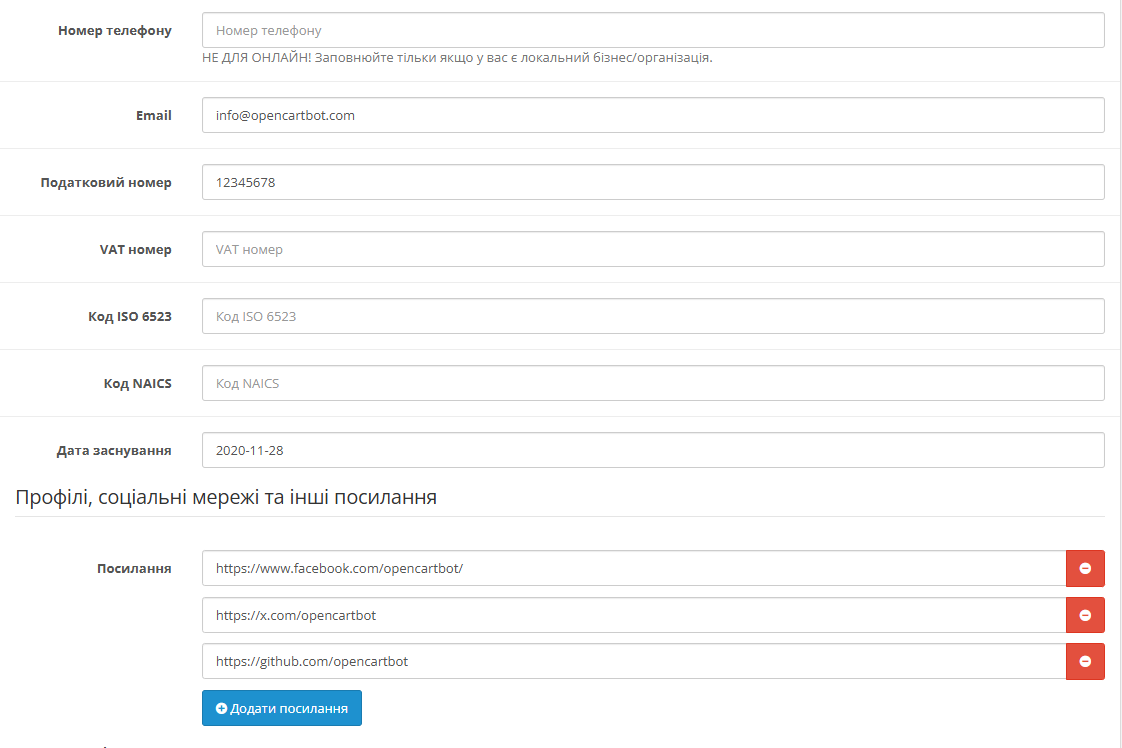Viewport: 1122px width, 748px height.
Task: Click the Профілі, соціальні мережі section heading
Action: point(226,496)
